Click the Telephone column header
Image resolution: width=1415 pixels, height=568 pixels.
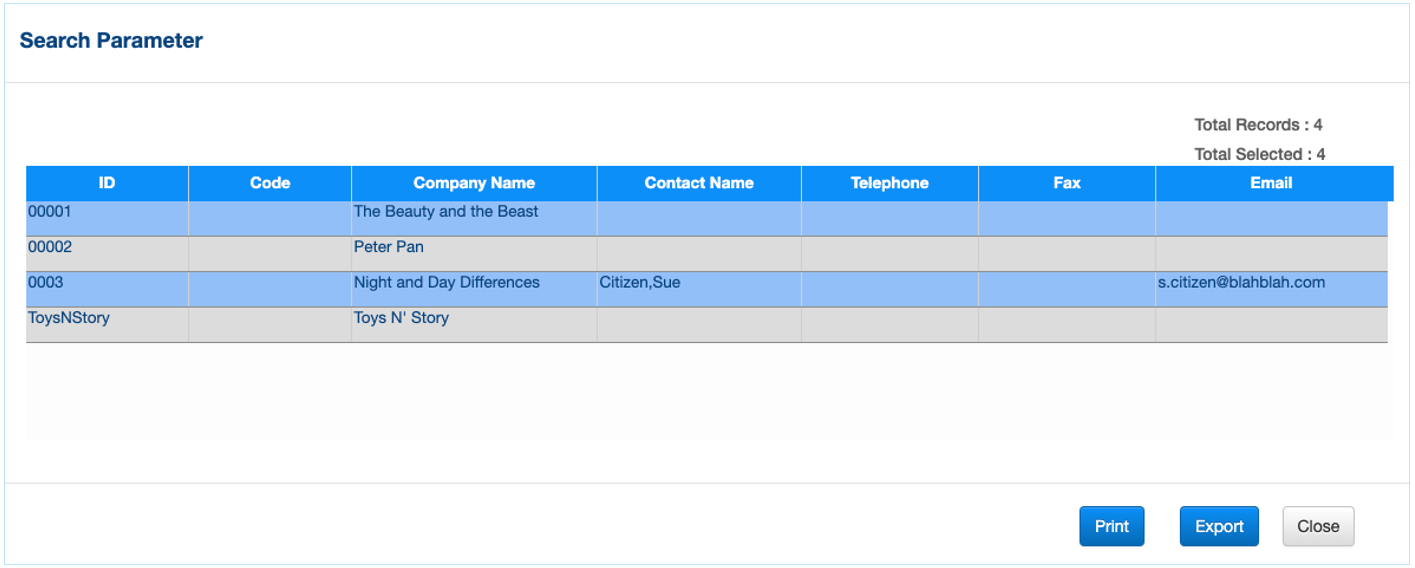[x=889, y=183]
